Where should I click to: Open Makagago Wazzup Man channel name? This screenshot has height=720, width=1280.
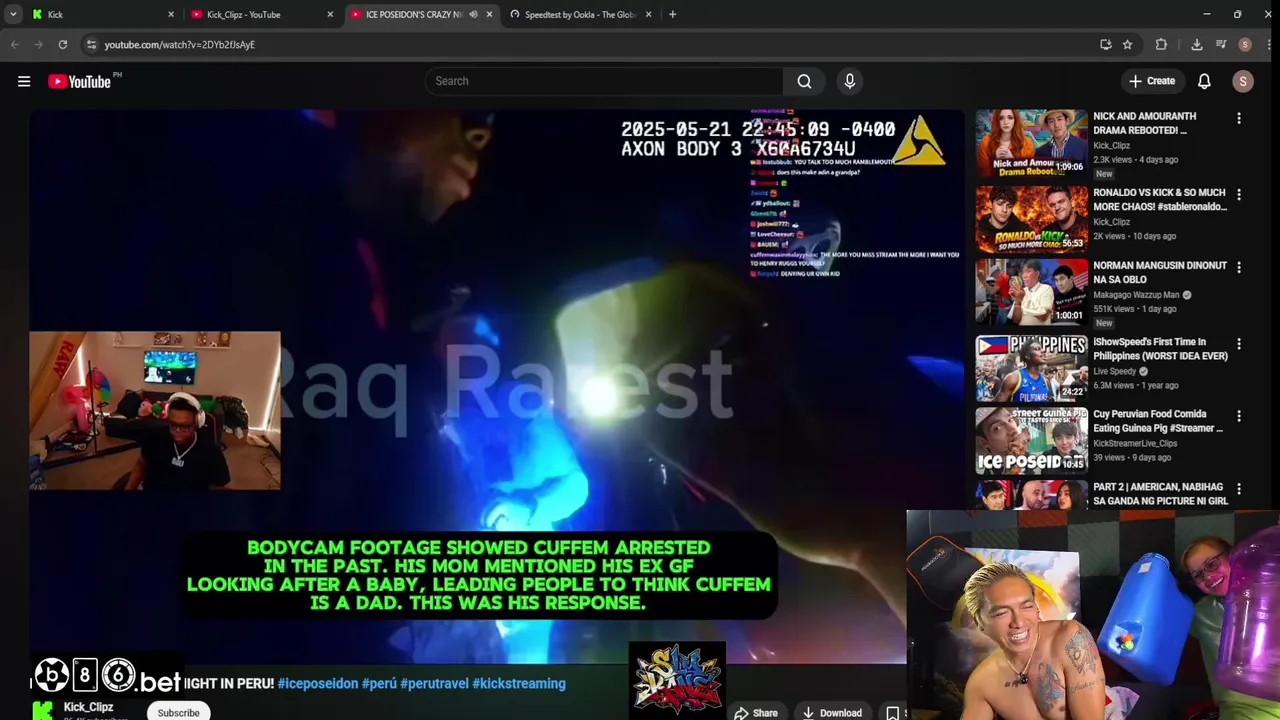click(x=1136, y=295)
